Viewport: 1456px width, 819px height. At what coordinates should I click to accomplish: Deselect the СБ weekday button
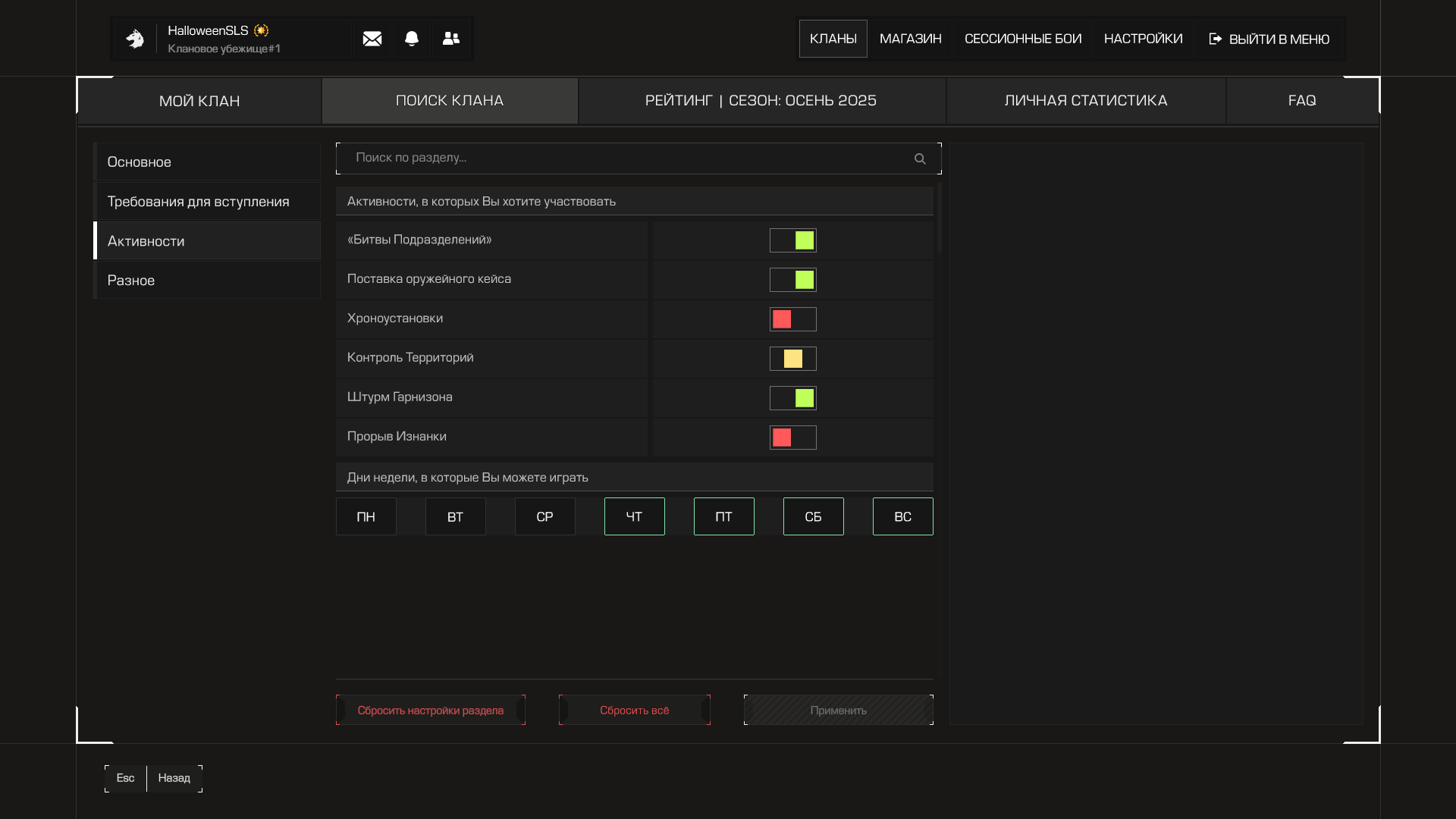[813, 516]
